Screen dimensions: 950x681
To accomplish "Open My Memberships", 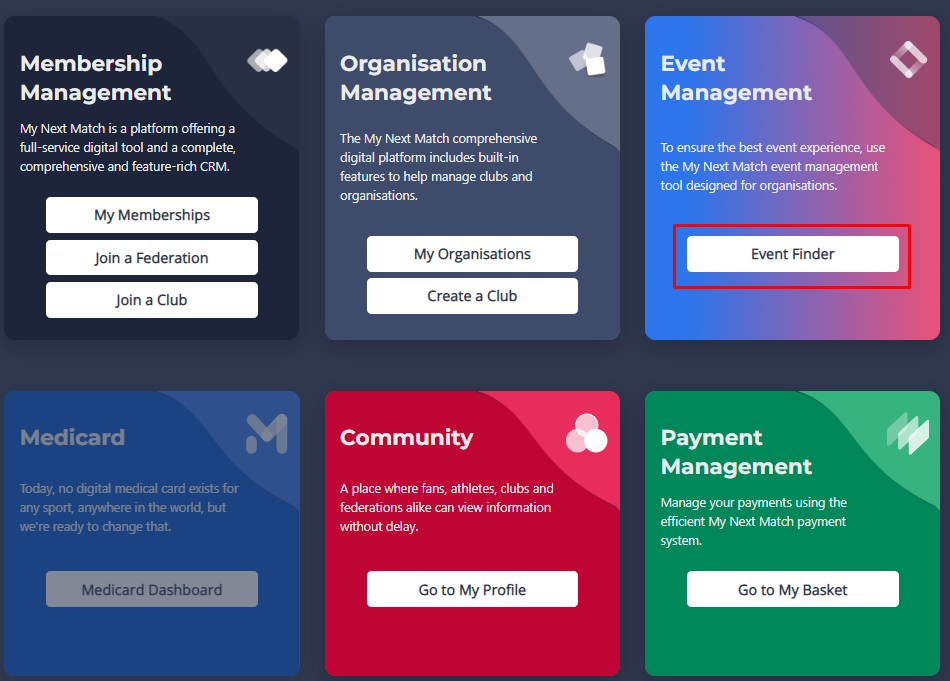I will (x=151, y=215).
